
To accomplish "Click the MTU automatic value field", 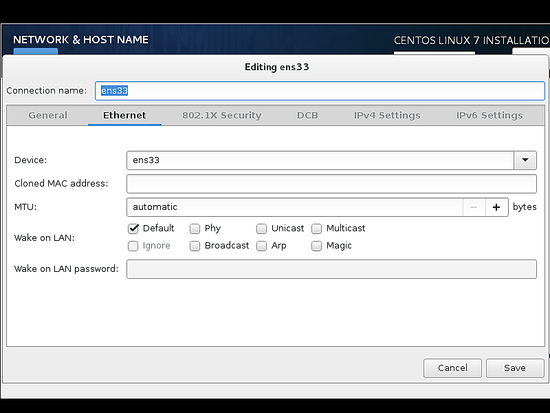I will point(295,207).
